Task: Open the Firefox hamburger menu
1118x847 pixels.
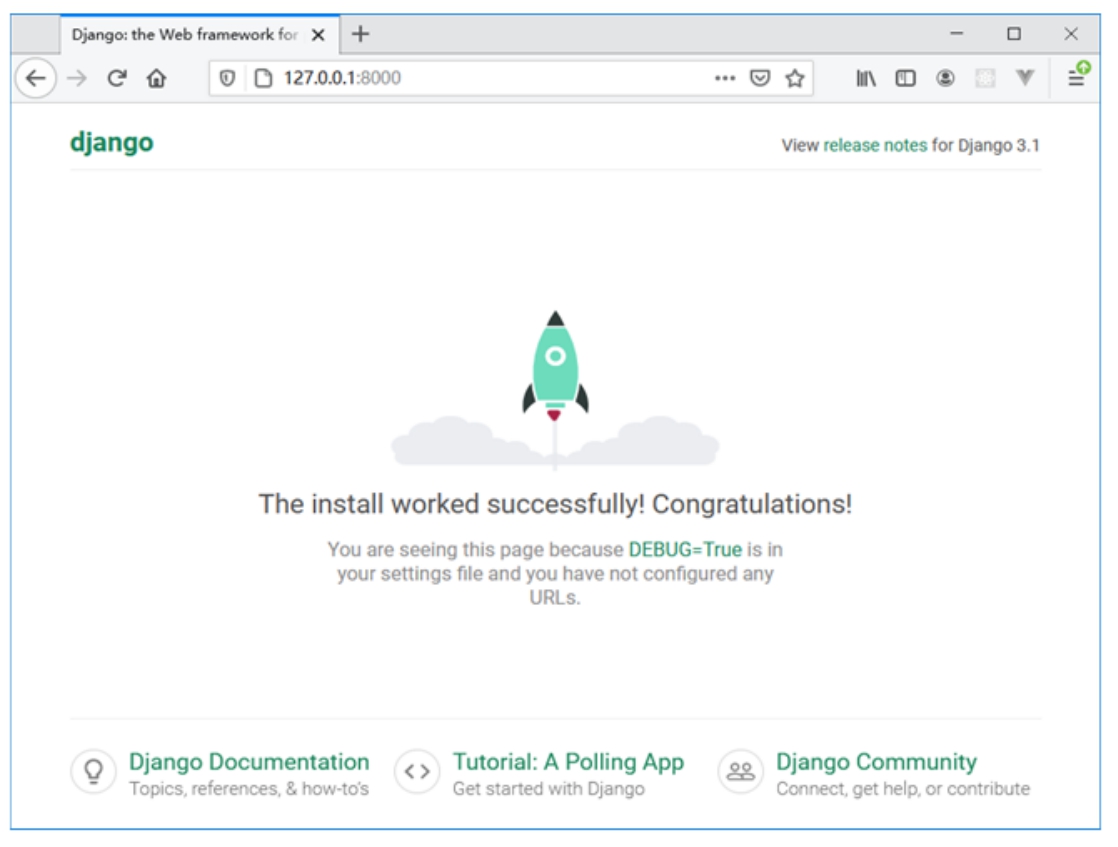Action: pyautogui.click(x=1077, y=78)
